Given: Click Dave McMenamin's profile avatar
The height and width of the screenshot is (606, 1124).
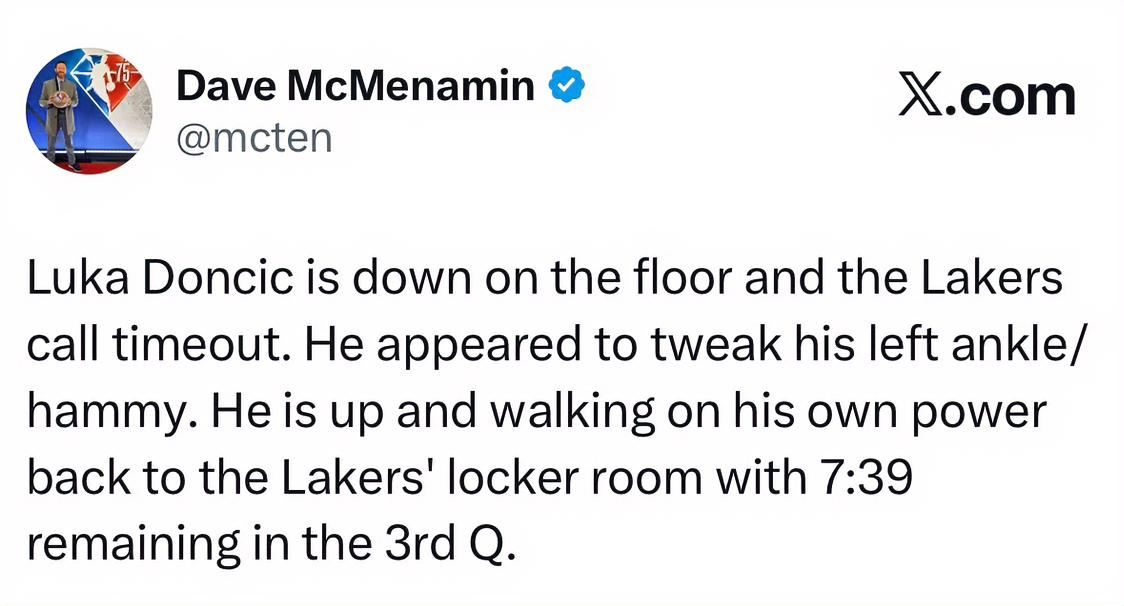Looking at the screenshot, I should pos(89,111).
